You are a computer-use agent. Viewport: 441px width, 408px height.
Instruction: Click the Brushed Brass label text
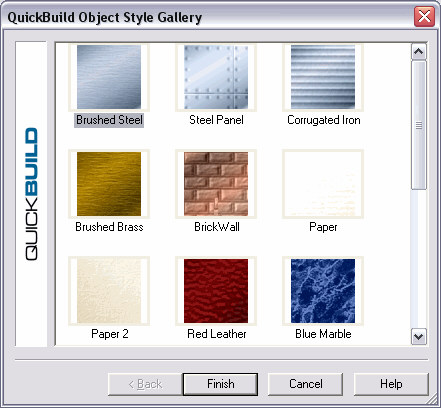pyautogui.click(x=109, y=227)
